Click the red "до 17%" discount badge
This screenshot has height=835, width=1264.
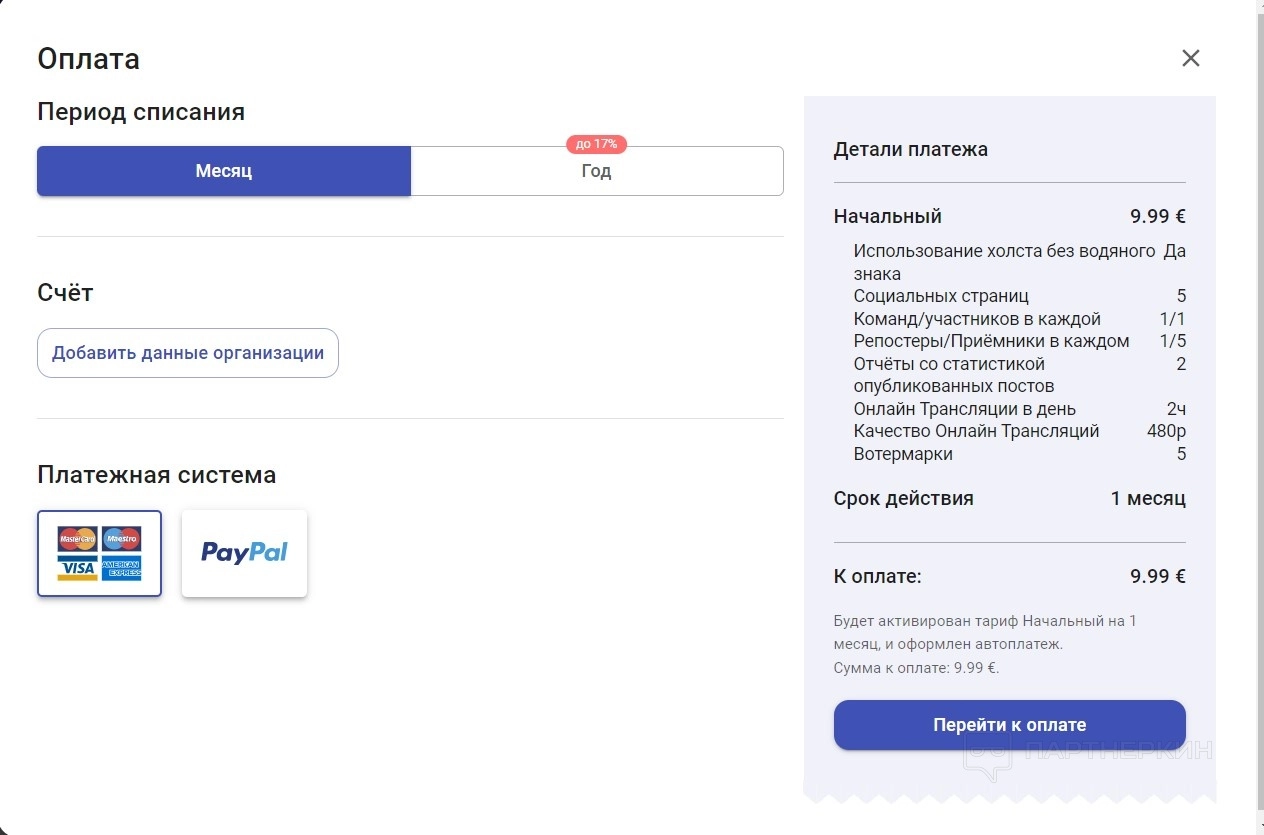click(596, 144)
